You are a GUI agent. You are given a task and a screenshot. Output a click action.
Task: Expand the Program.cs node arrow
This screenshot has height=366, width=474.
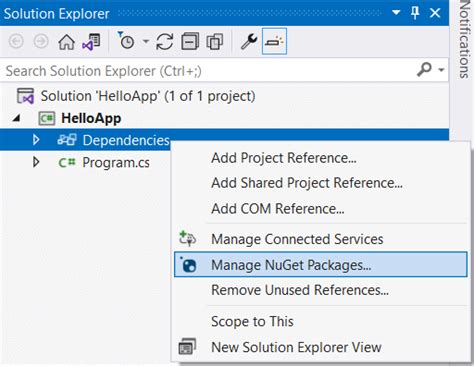(x=36, y=162)
